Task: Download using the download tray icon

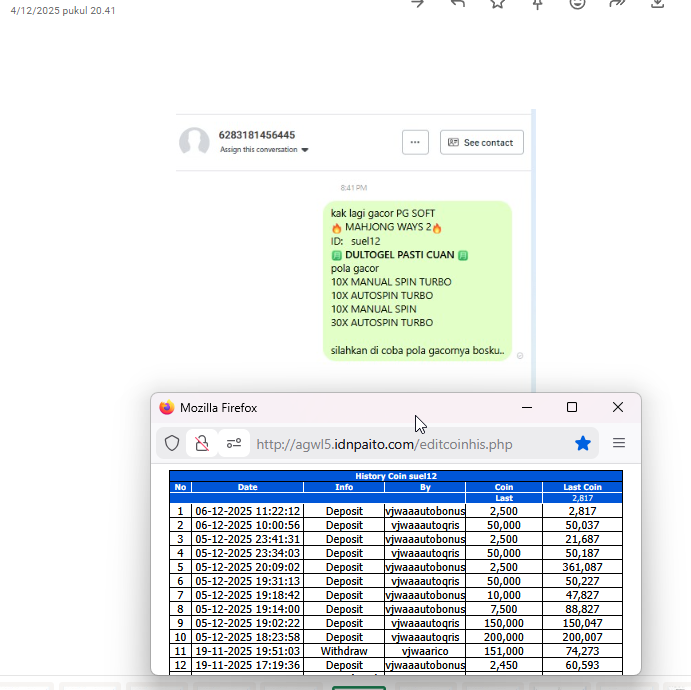Action: pyautogui.click(x=658, y=4)
